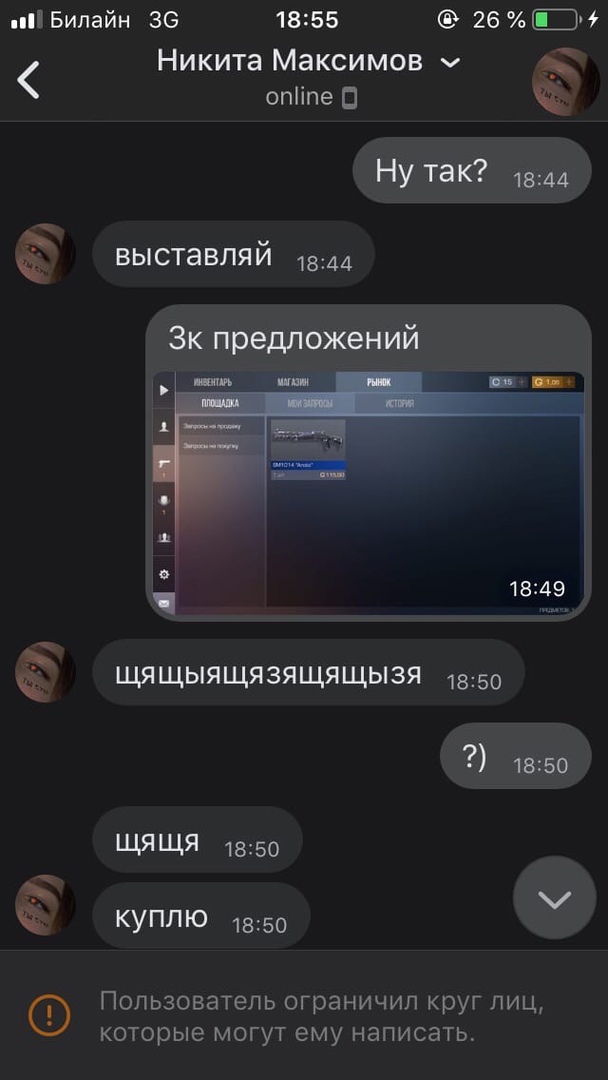This screenshot has height=1080, width=608.
Task: Select the "Ну так?" message bubble
Action: (472, 170)
